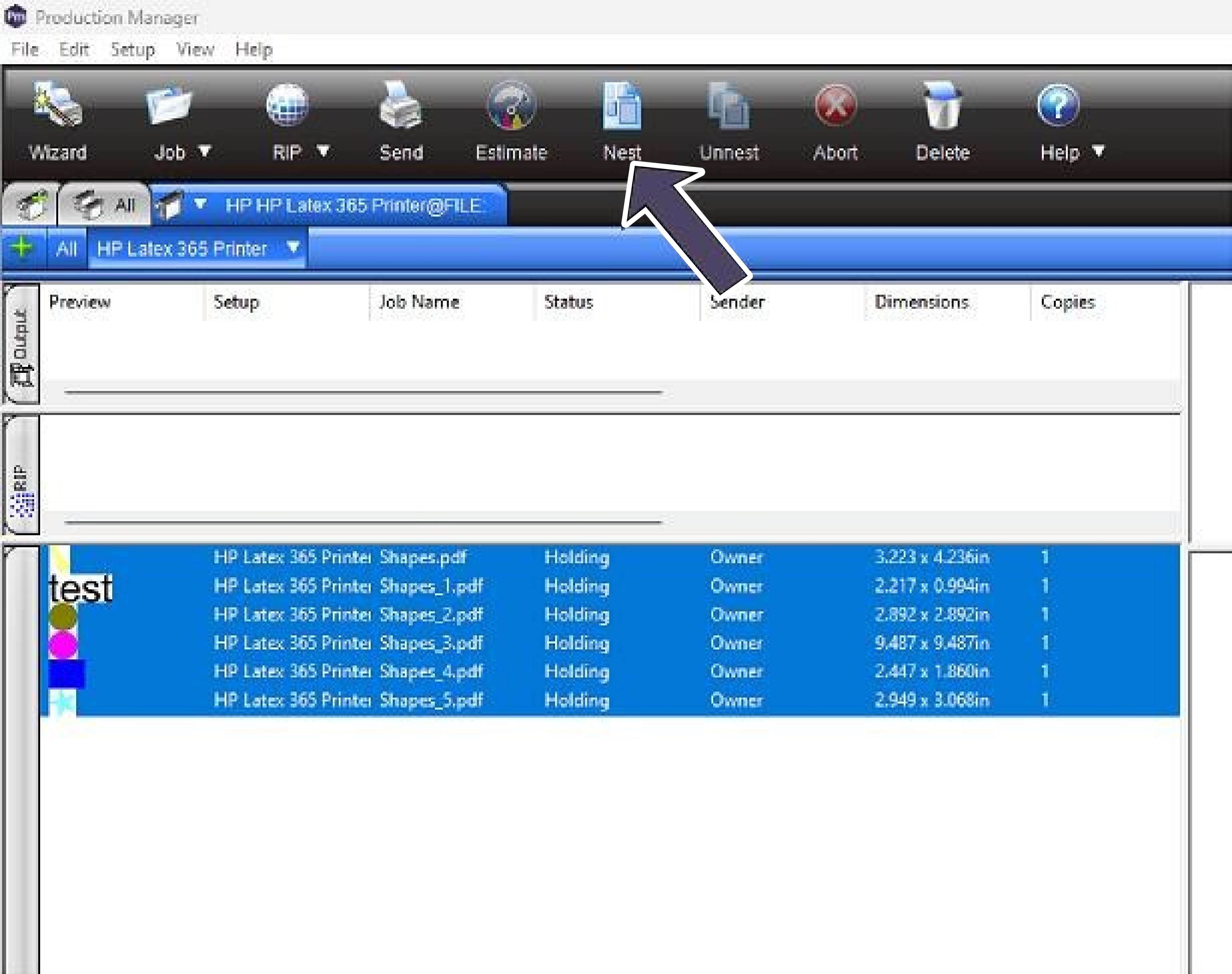Select the Shapes_4.pdf job name
The image size is (1232, 974).
(431, 671)
